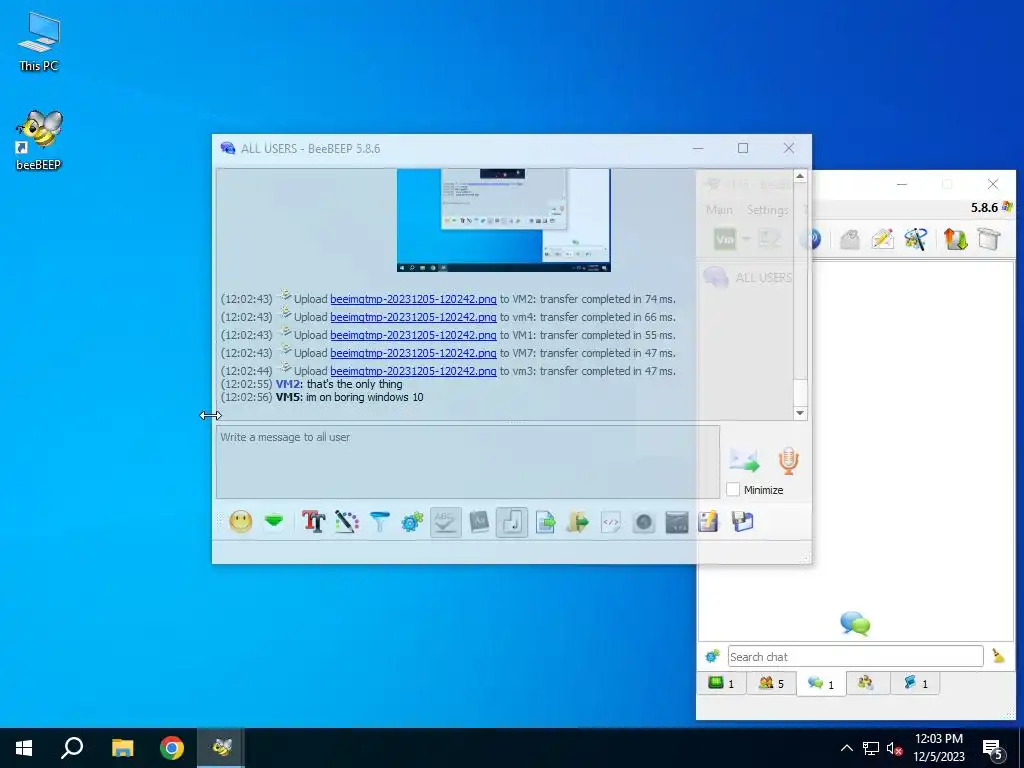Switch to the chat bubbles tab
Image resolution: width=1024 pixels, height=768 pixels.
821,684
